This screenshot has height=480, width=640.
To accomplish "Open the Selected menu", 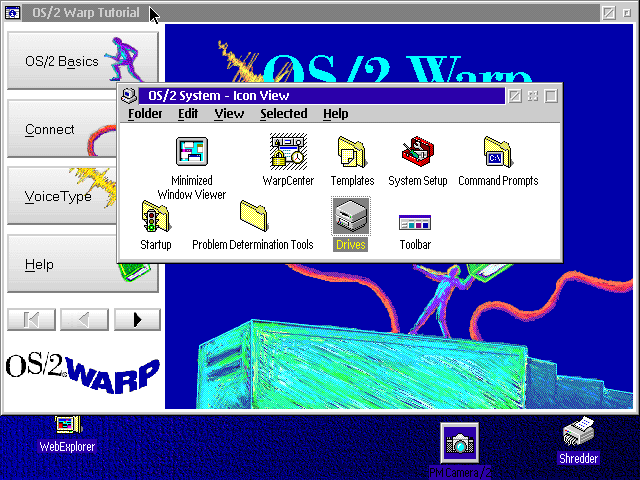I will pyautogui.click(x=284, y=113).
